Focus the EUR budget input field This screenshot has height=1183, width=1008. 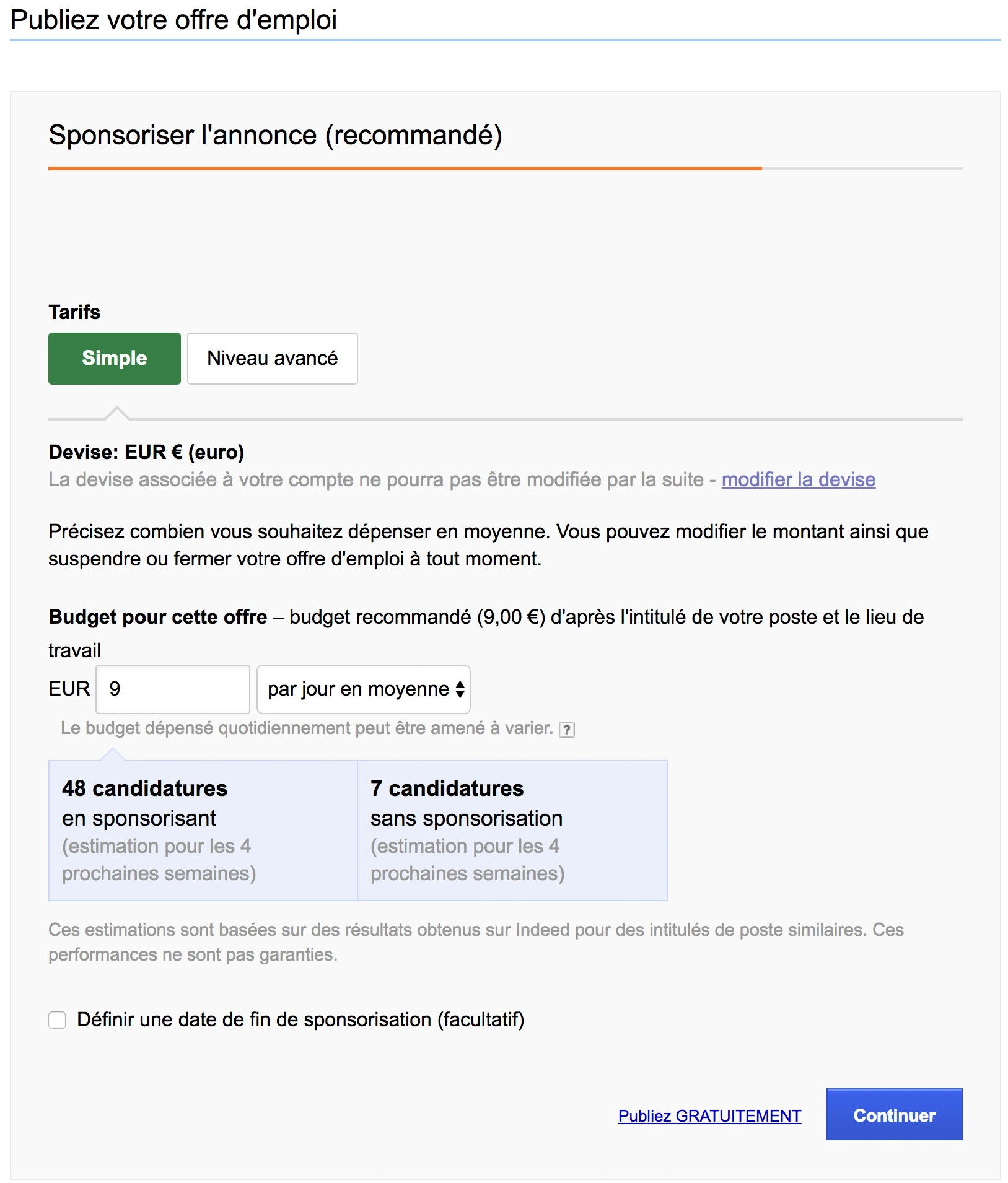point(173,689)
